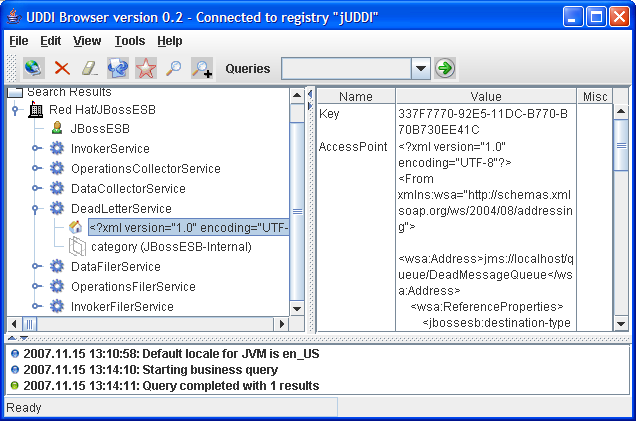This screenshot has height=421, width=636.
Task: Click the Search Results folder icon
Action: point(15,92)
